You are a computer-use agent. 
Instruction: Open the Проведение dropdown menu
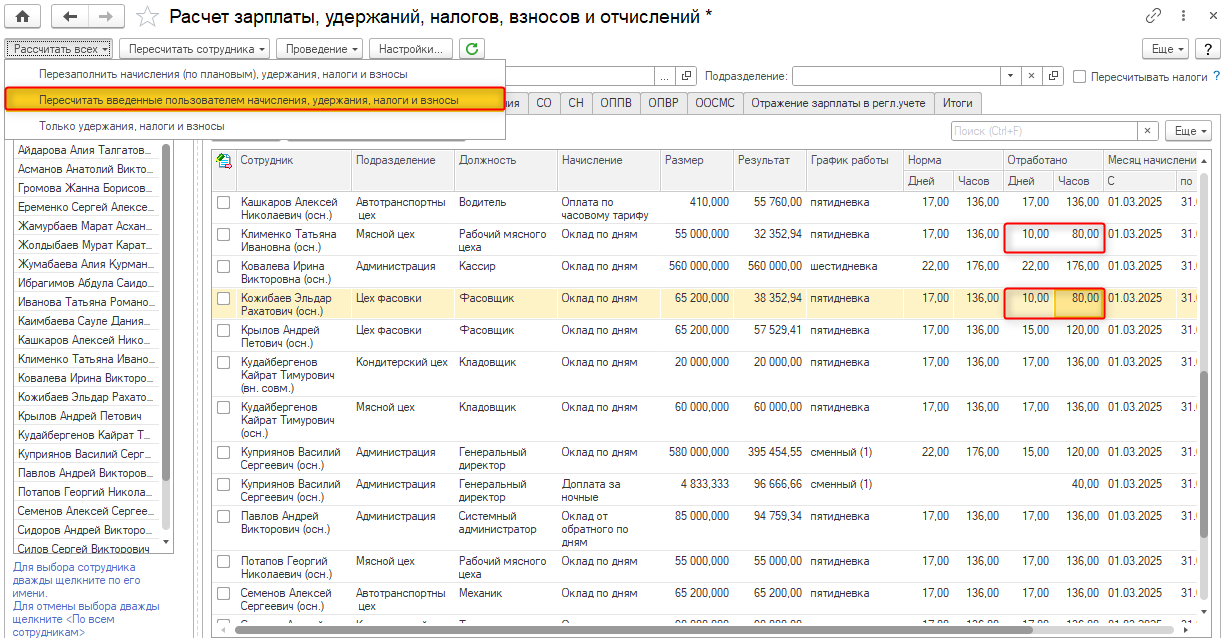[x=320, y=48]
